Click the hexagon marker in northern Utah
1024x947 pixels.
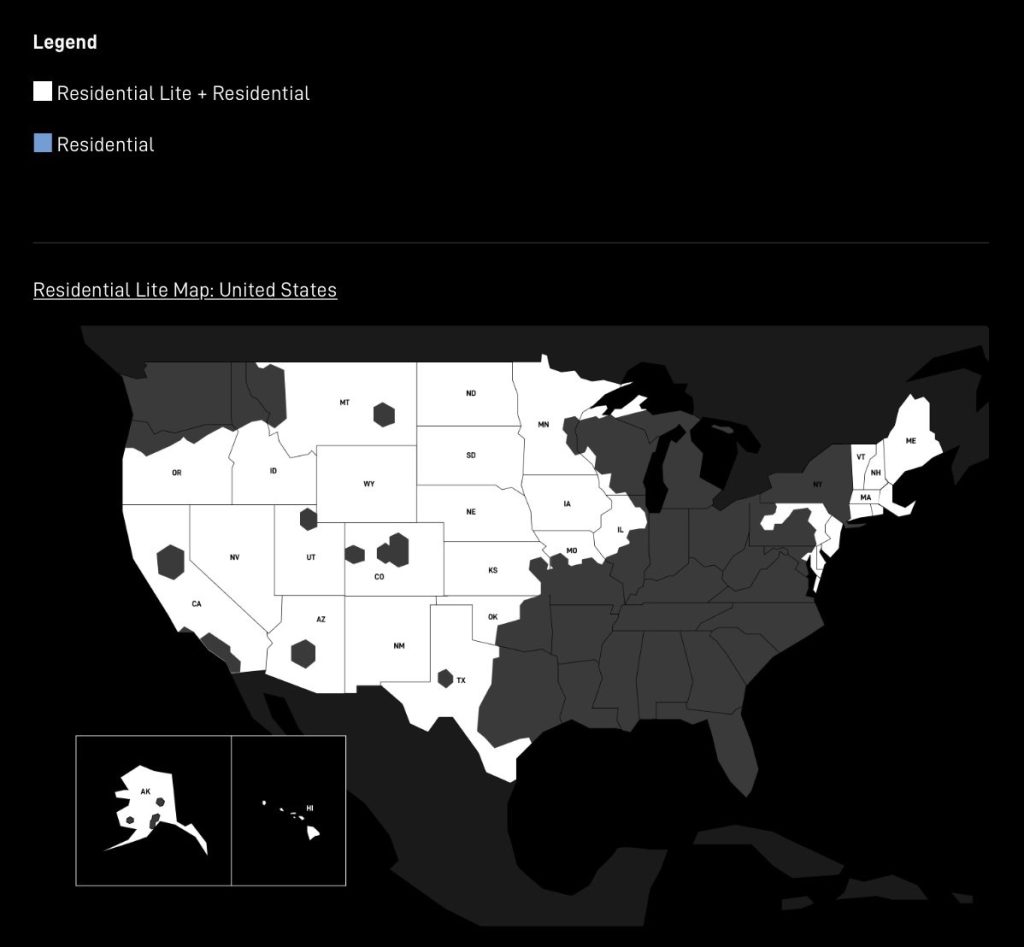308,519
